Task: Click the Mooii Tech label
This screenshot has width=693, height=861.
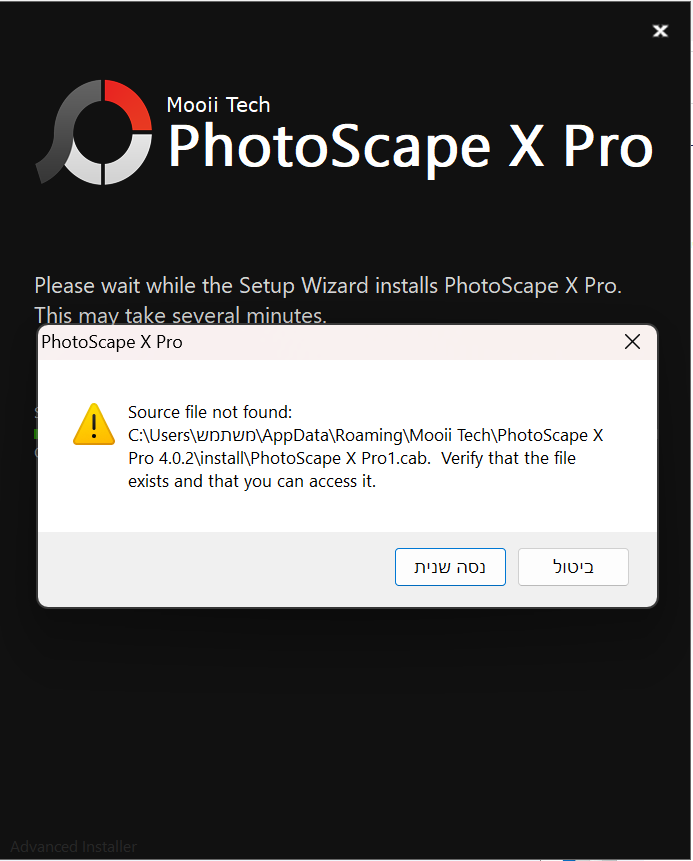Action: point(218,104)
